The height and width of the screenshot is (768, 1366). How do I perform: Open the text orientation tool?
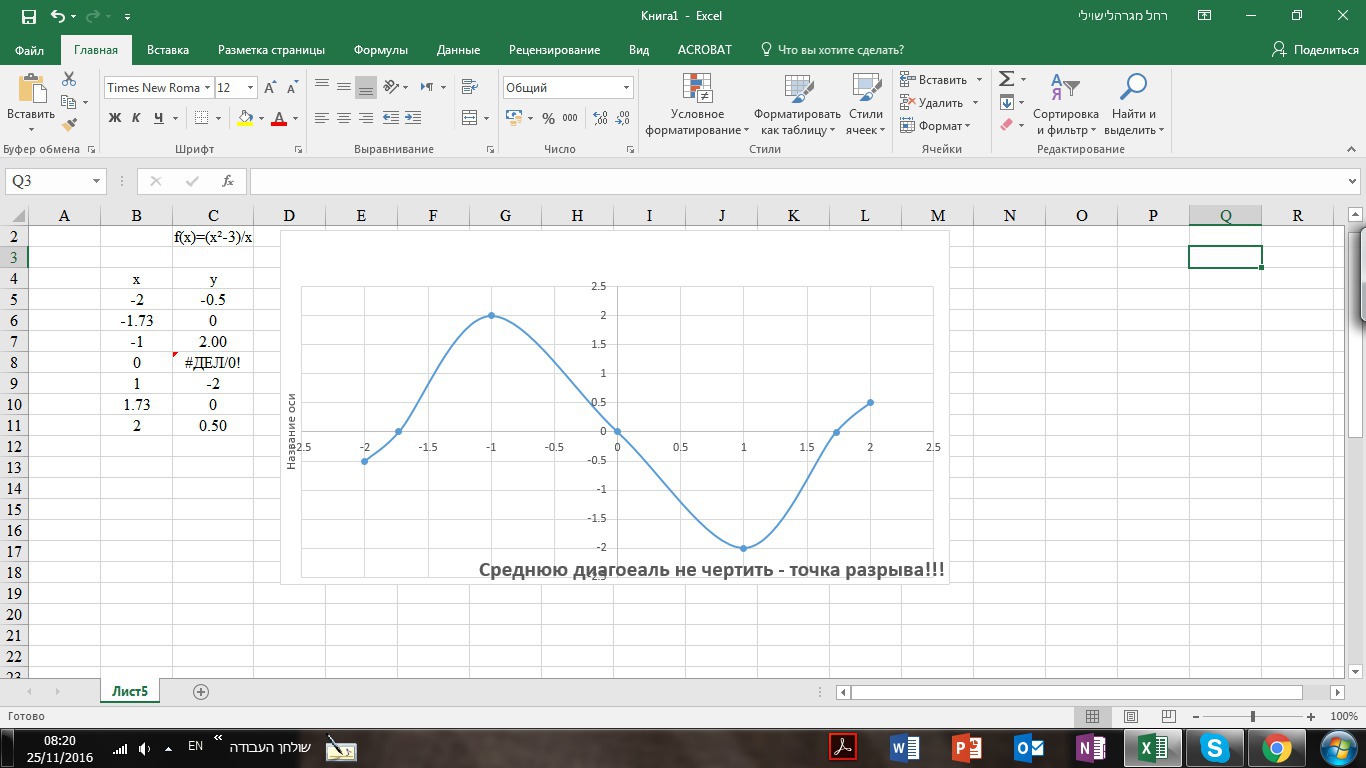coord(391,87)
